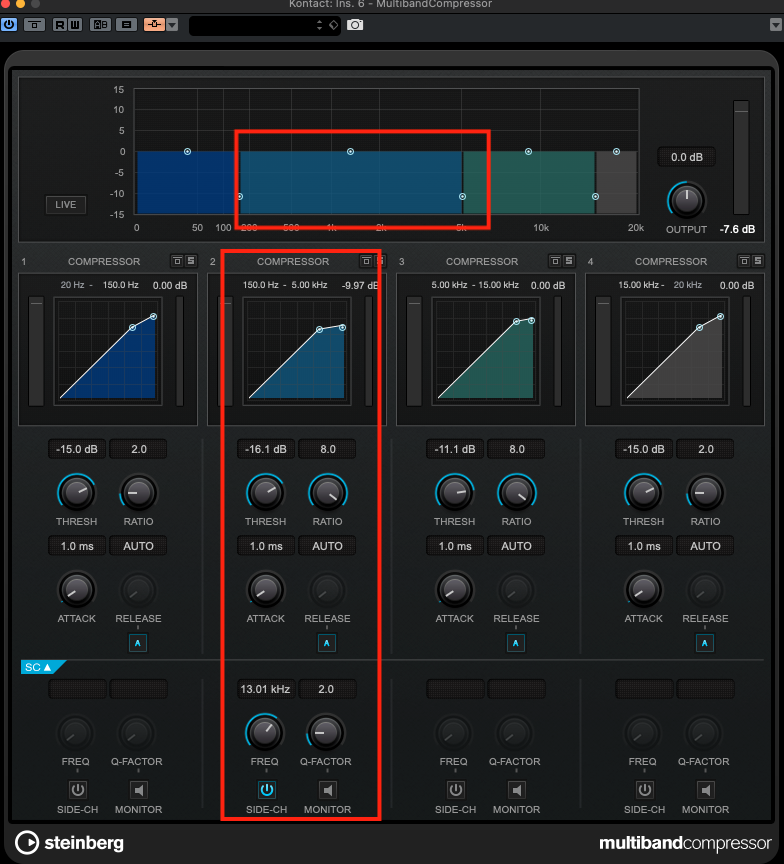Enable SIDE-CH power for band 4

click(x=645, y=790)
